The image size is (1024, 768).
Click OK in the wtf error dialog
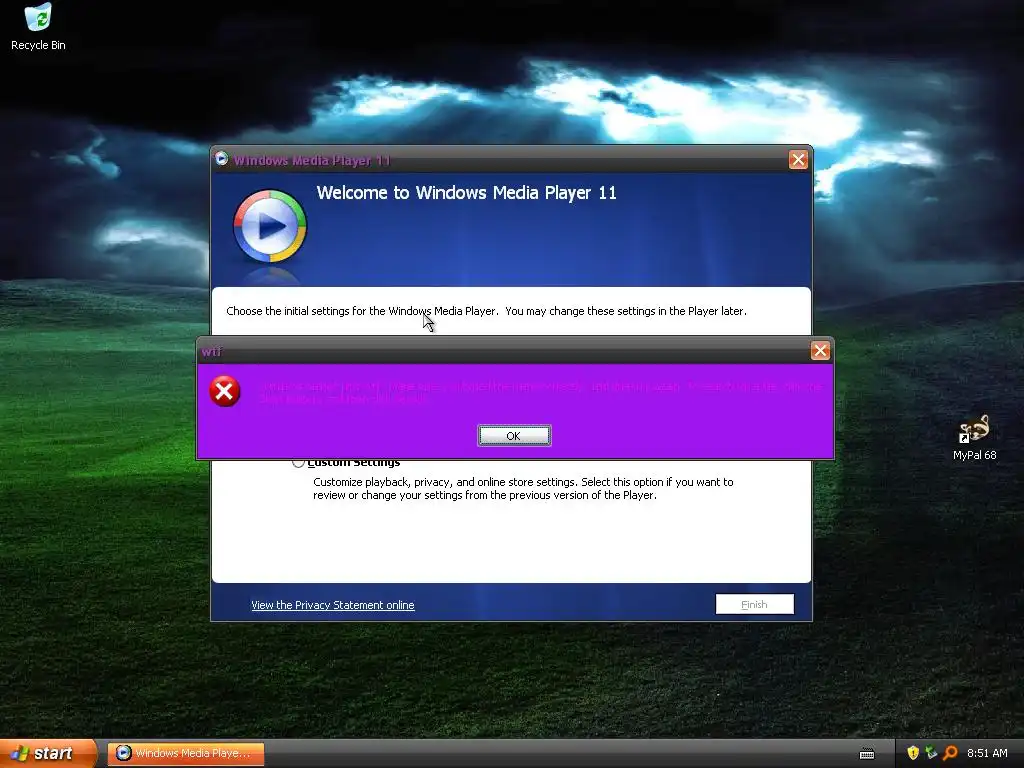[x=514, y=436]
